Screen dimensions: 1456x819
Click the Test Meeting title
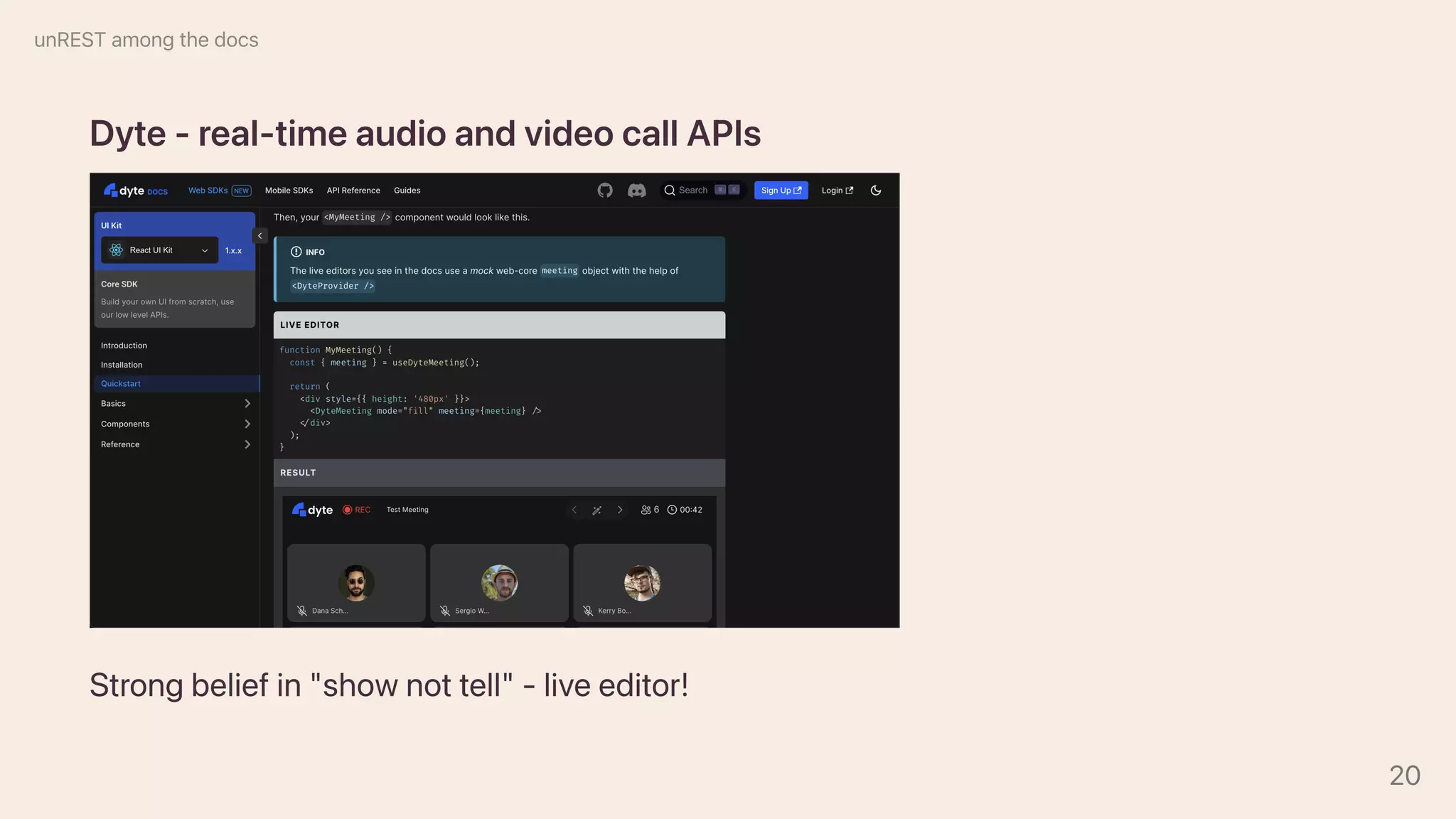407,510
